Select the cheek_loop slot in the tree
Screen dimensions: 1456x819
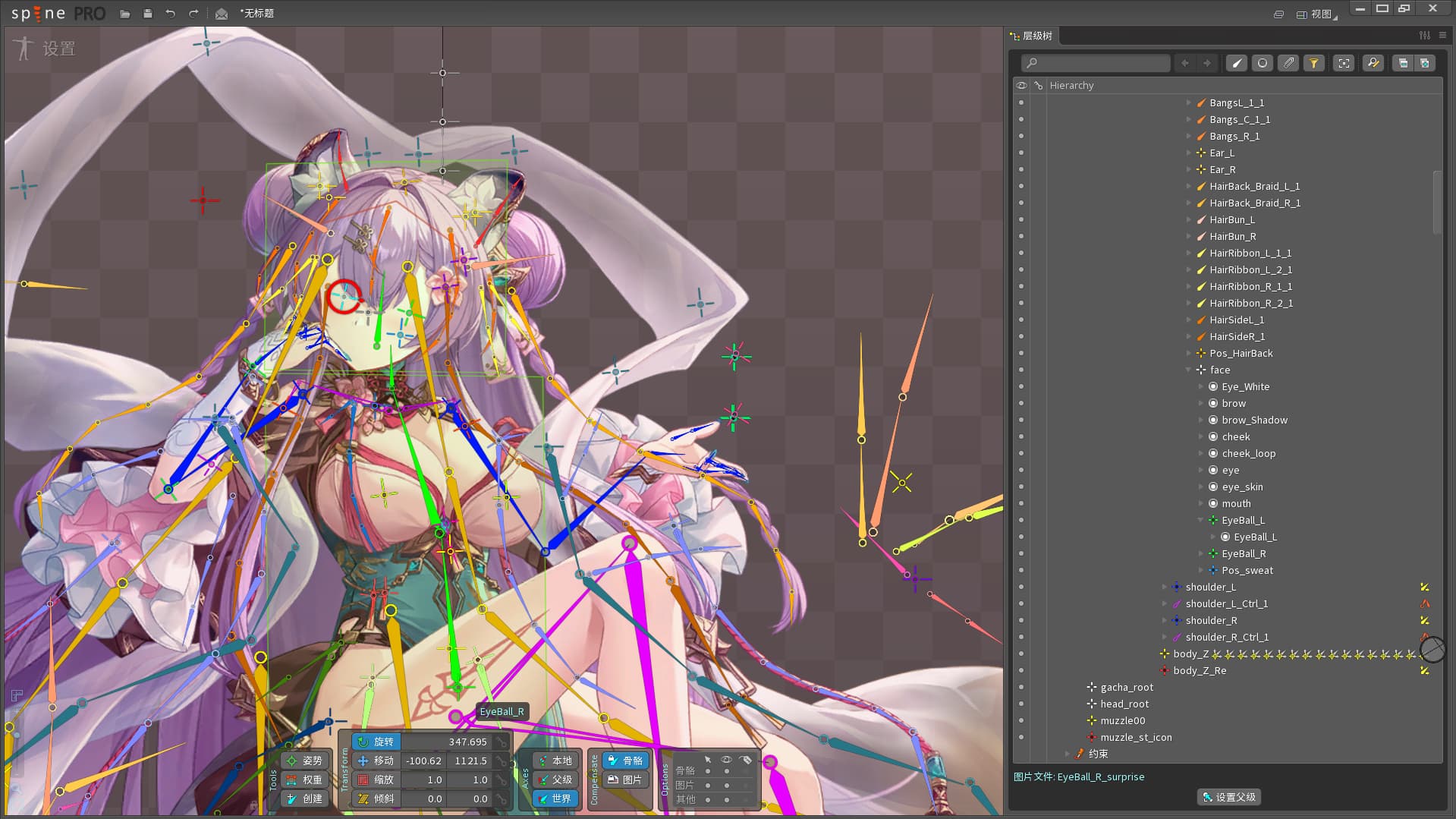(1248, 453)
